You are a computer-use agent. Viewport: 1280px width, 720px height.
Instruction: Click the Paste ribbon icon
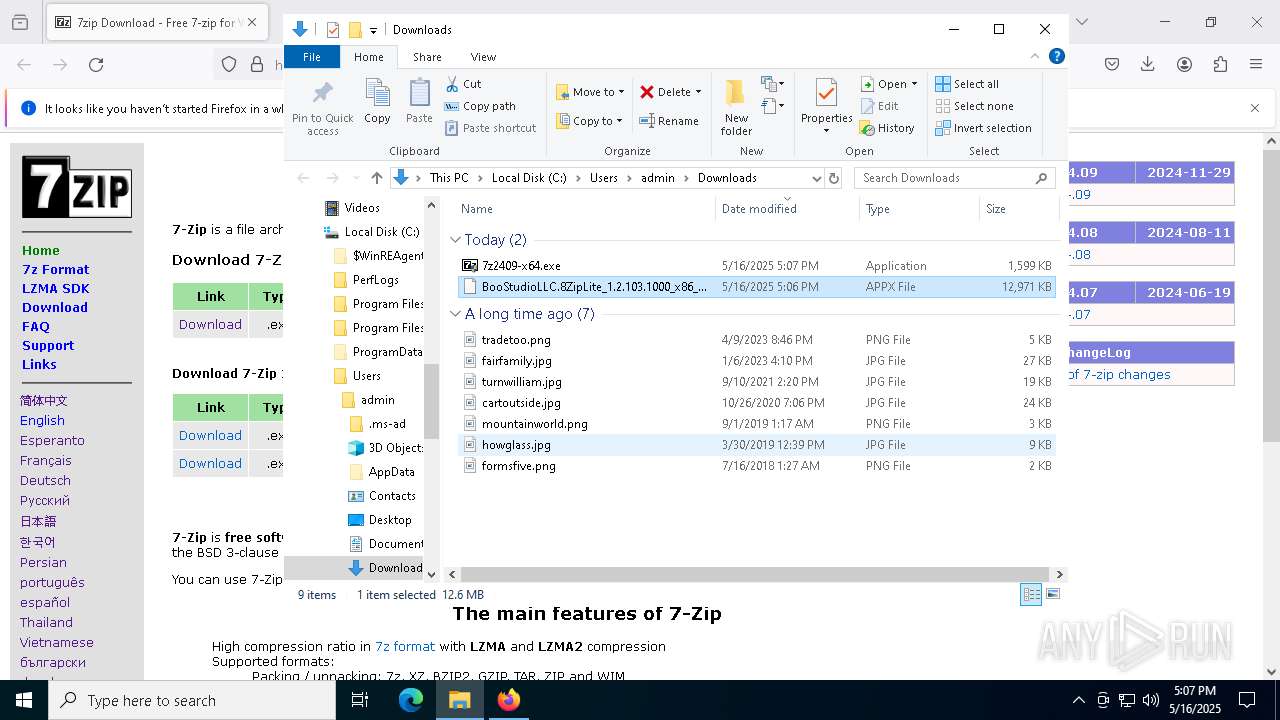point(419,102)
